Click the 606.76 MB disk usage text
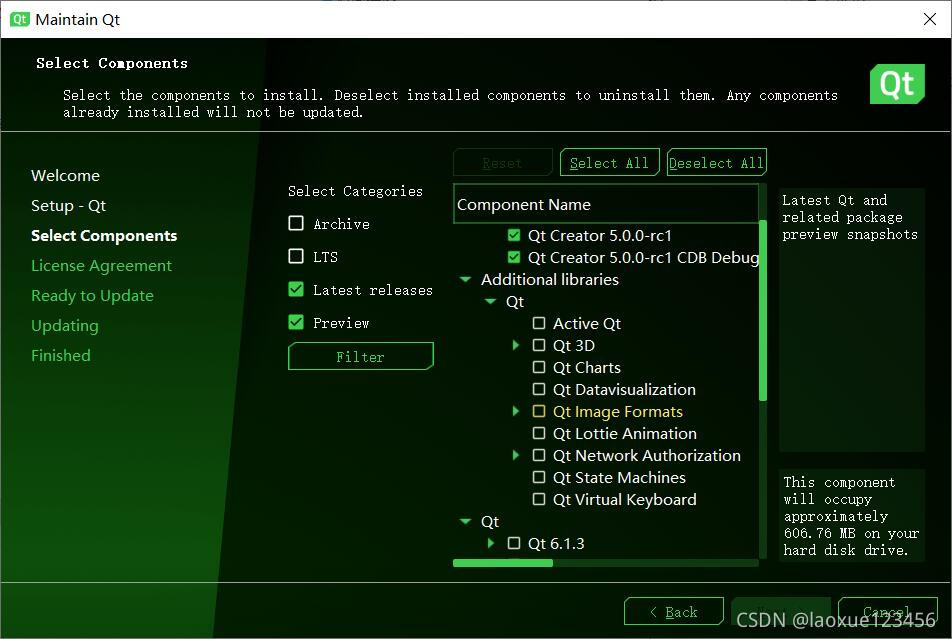The image size is (952, 639). [851, 516]
